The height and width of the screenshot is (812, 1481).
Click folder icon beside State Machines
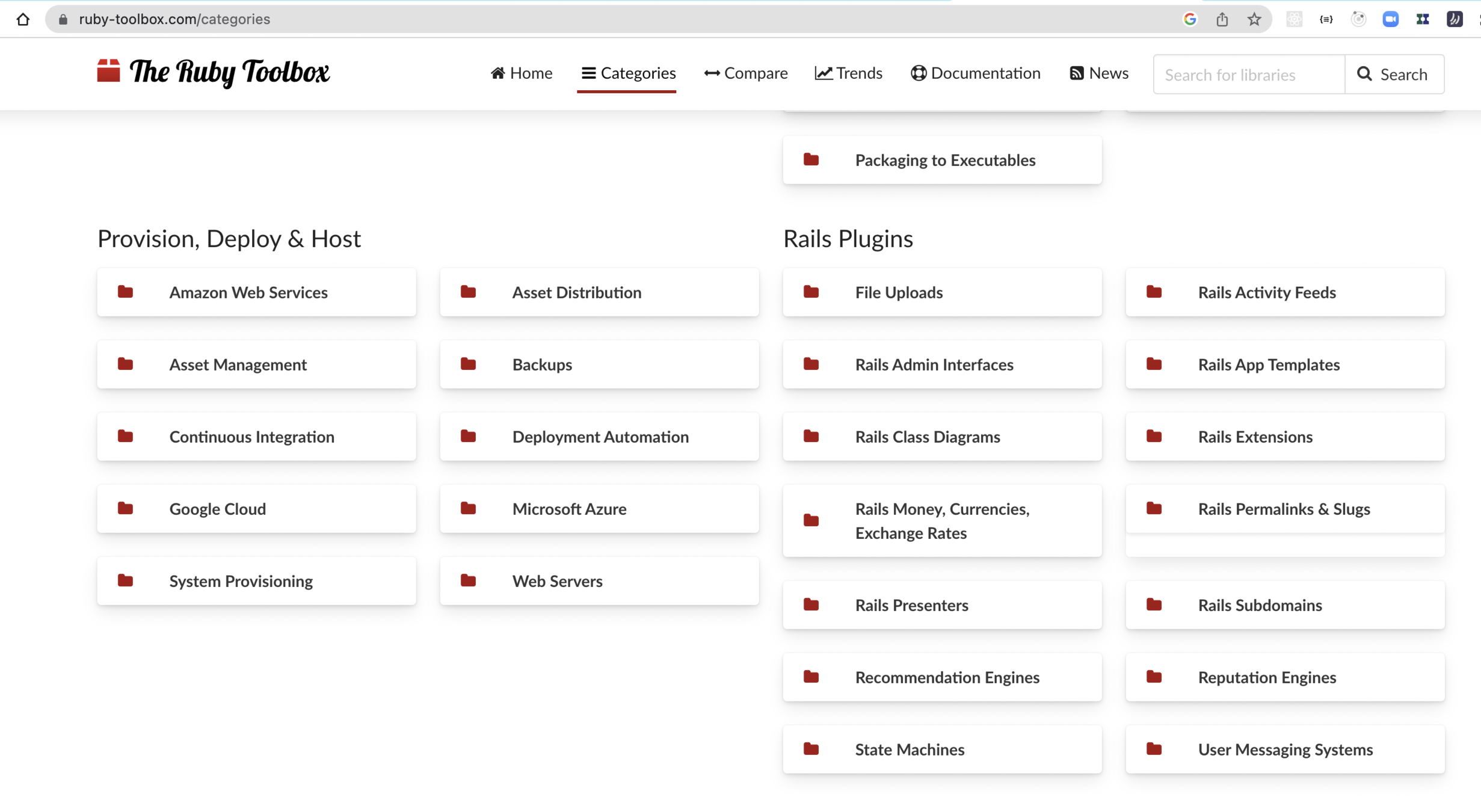point(811,749)
